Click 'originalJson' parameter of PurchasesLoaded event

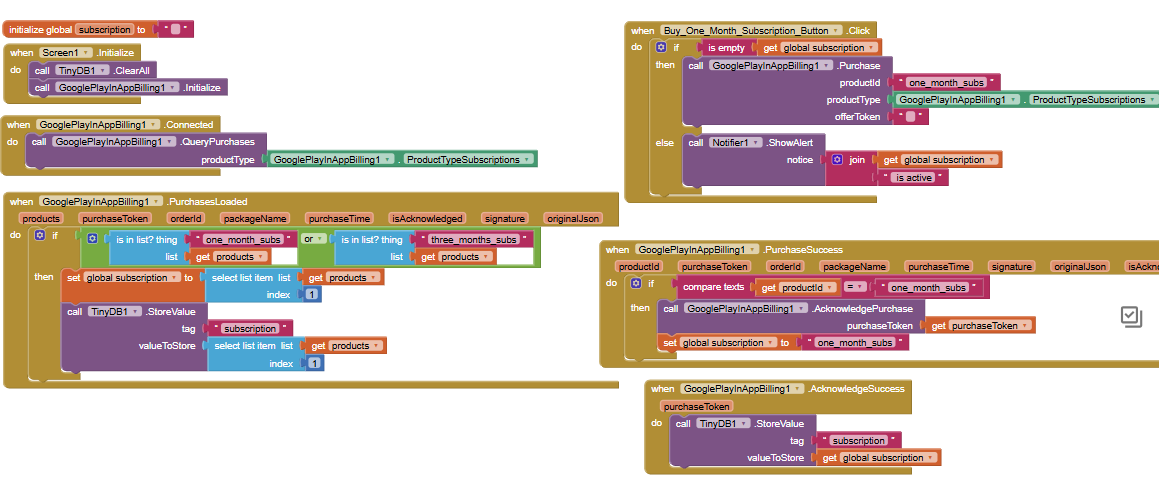pos(572,219)
